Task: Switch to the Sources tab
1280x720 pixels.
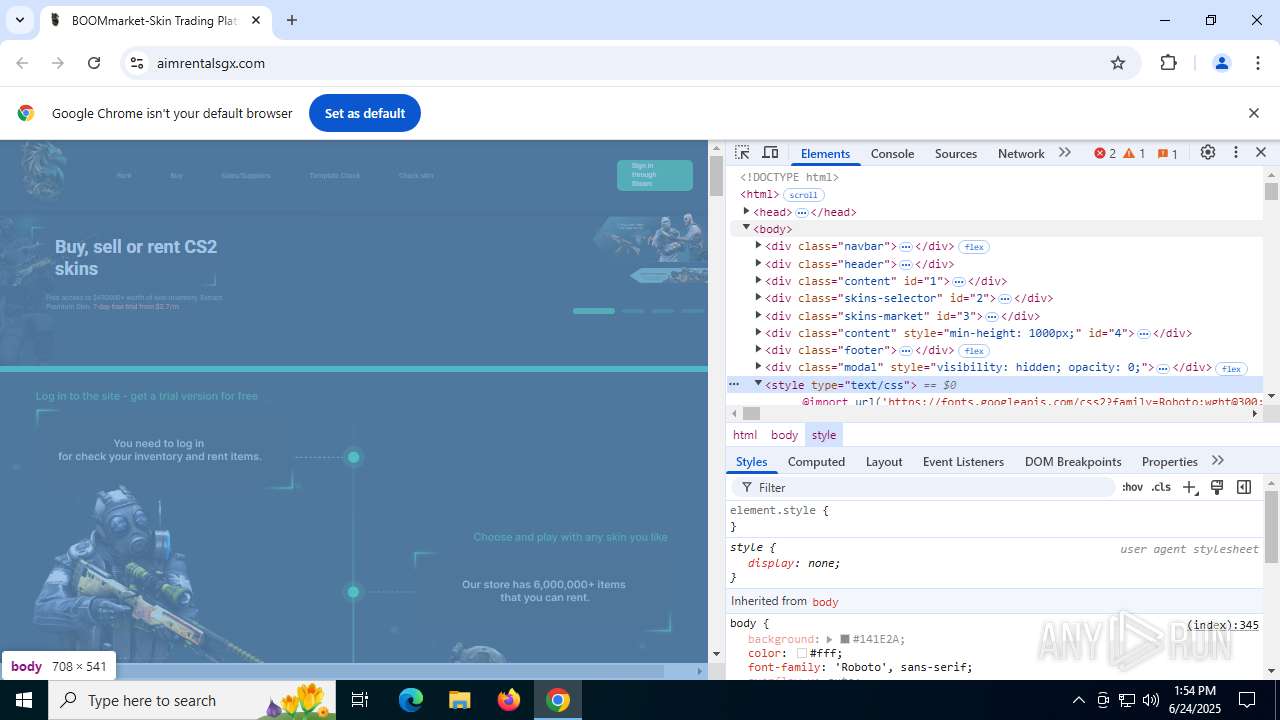Action: pos(956,153)
